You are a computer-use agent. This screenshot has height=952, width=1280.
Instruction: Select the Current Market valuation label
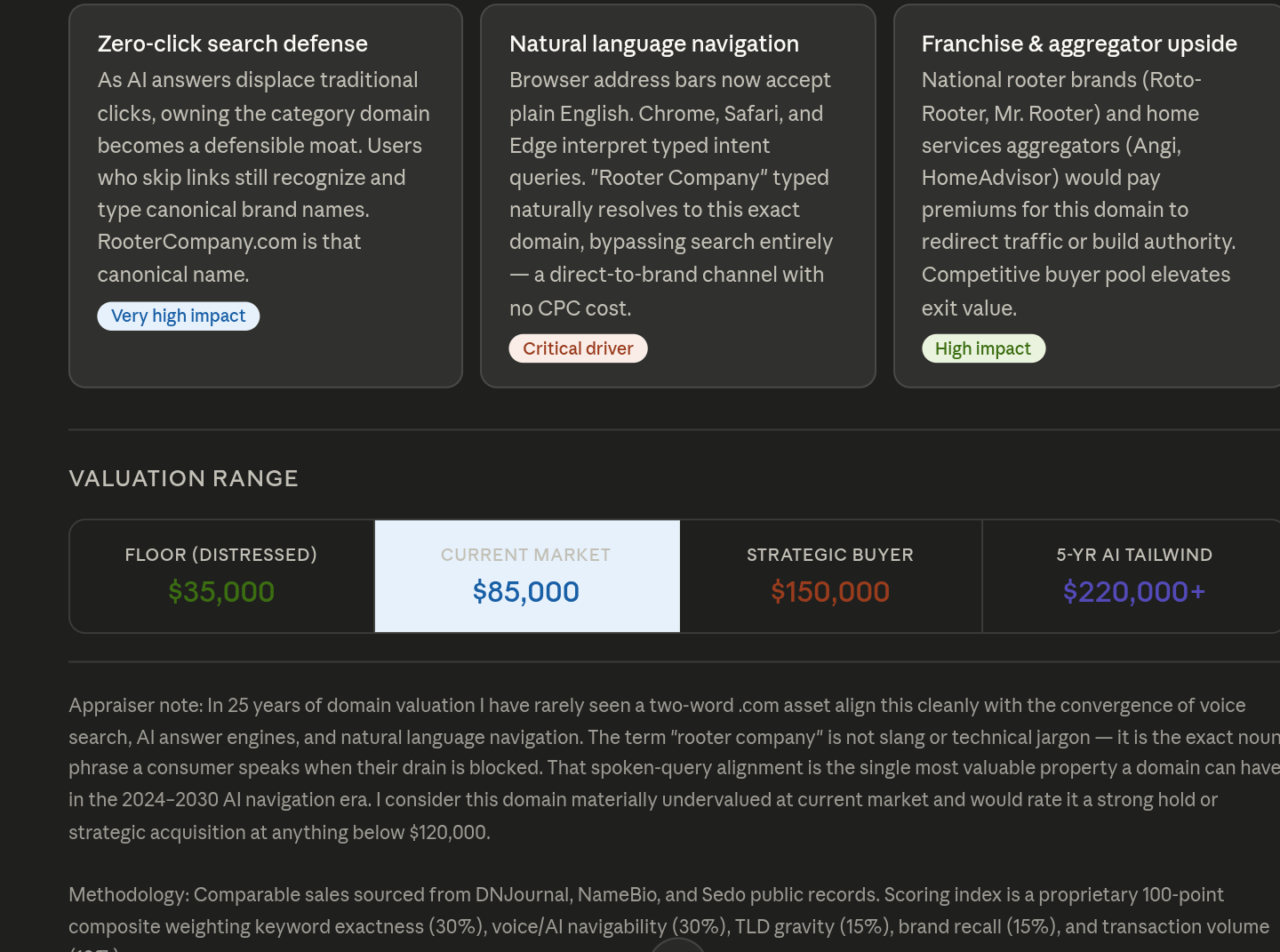[525, 555]
